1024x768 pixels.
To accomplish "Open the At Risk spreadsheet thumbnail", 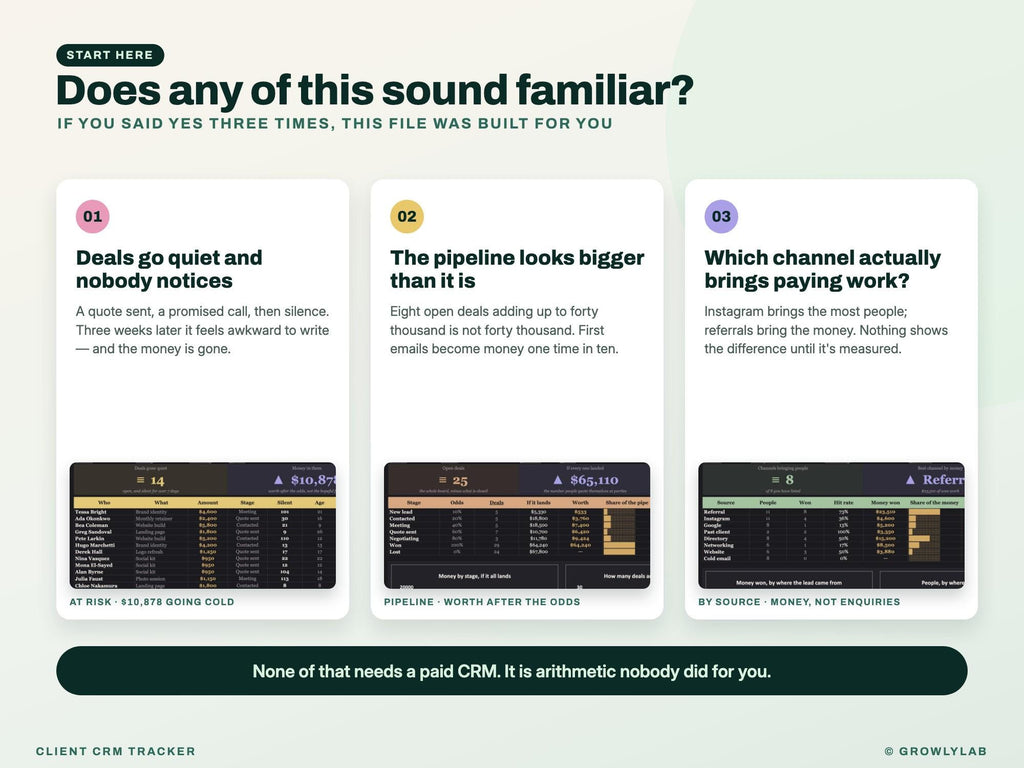I will (202, 526).
